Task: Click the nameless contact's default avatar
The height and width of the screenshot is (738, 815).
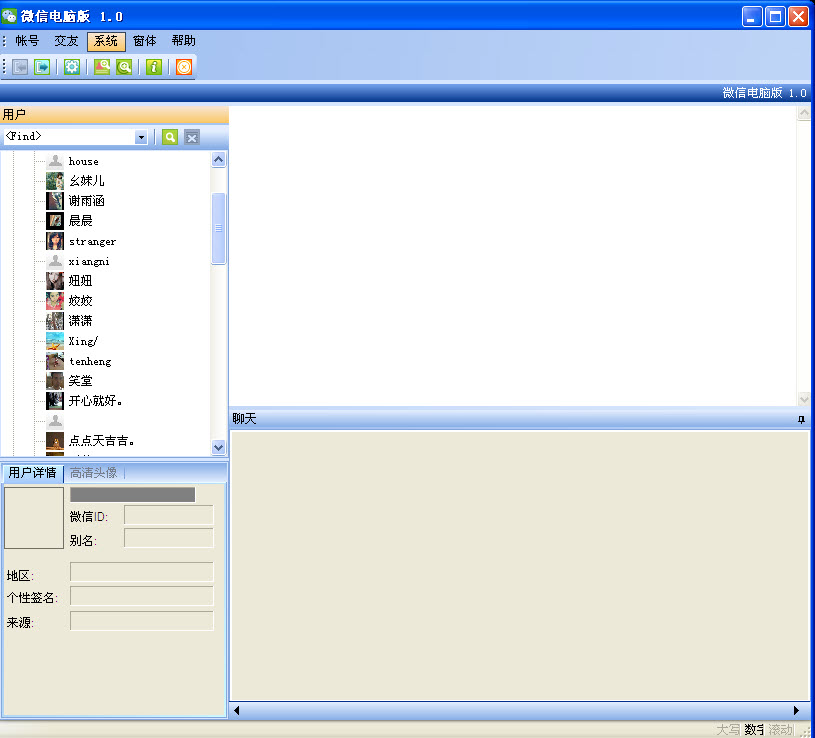Action: click(x=55, y=421)
